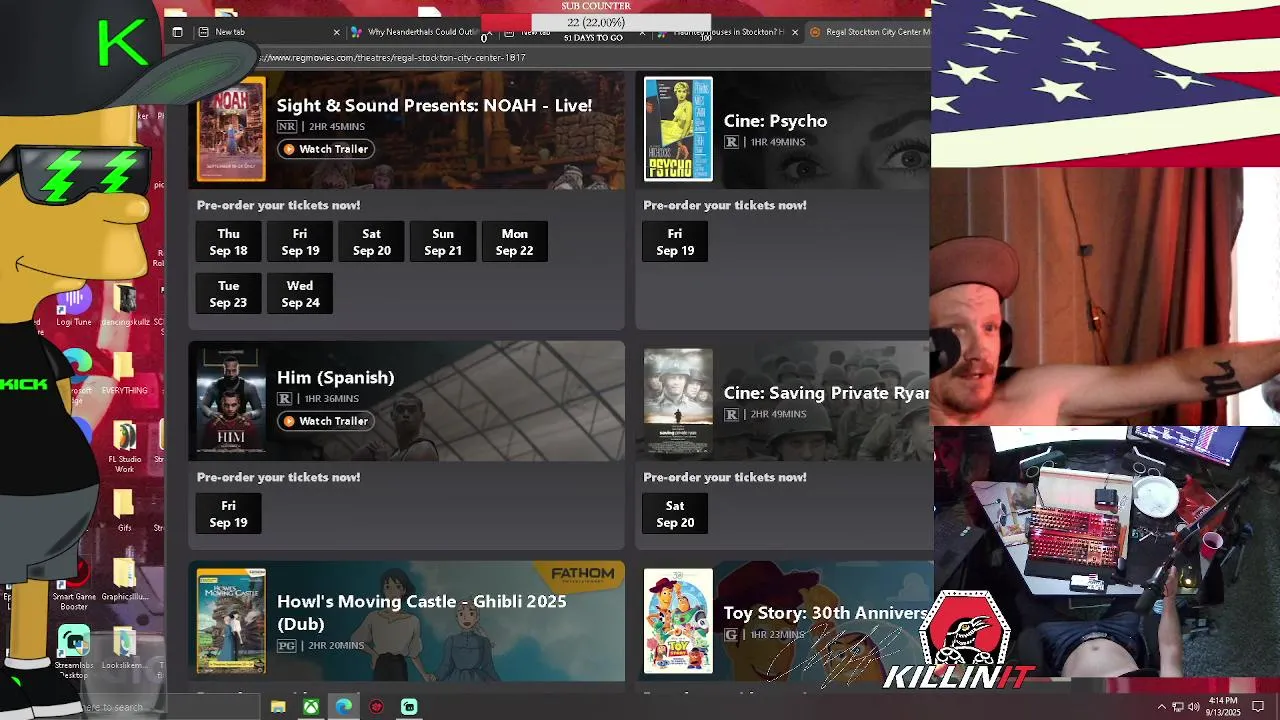The image size is (1280, 720).
Task: Close the first New tab
Action: 336,32
